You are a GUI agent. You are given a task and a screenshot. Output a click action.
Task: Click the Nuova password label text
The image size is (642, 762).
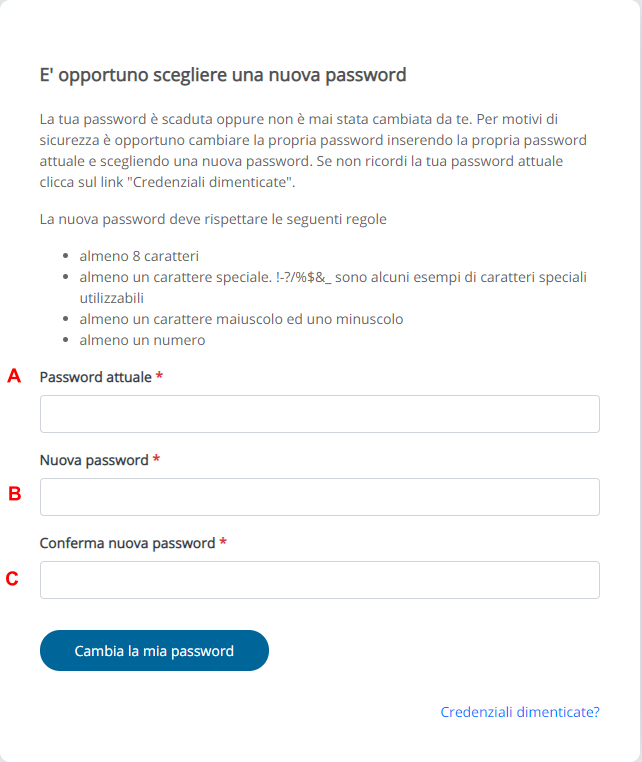94,460
